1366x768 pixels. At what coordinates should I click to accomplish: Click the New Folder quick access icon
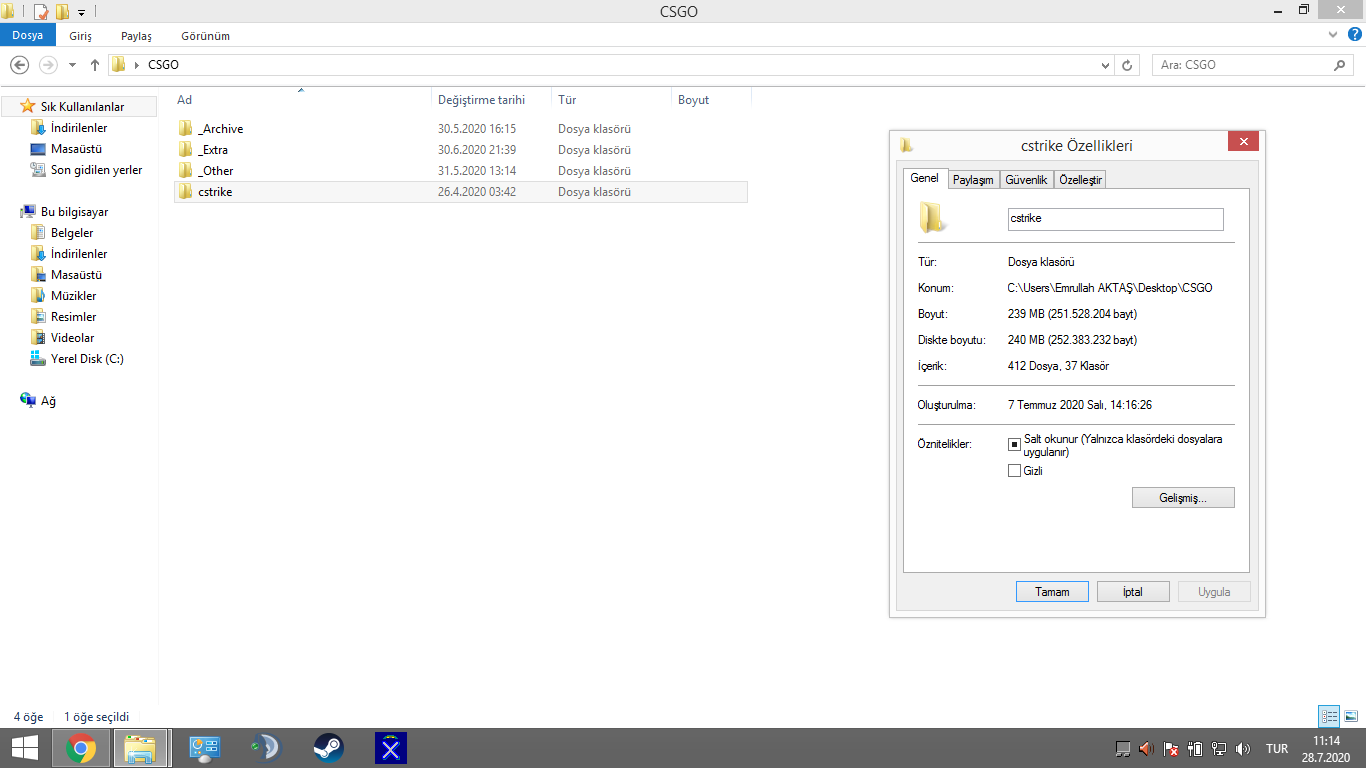pyautogui.click(x=62, y=12)
